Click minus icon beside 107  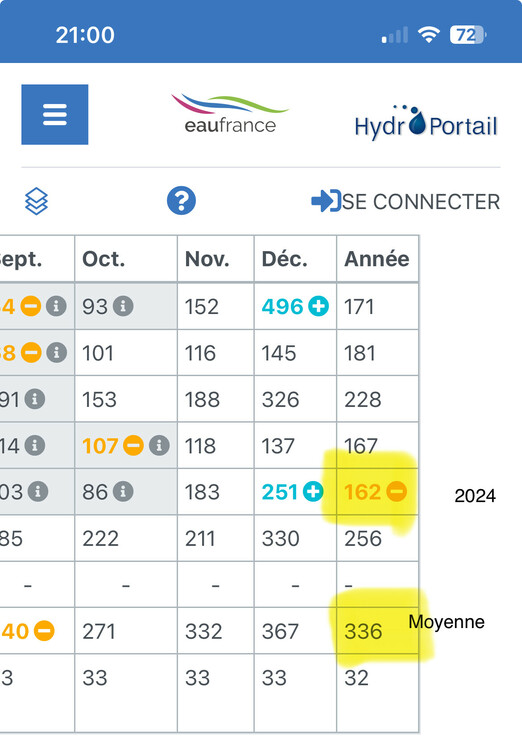133,446
